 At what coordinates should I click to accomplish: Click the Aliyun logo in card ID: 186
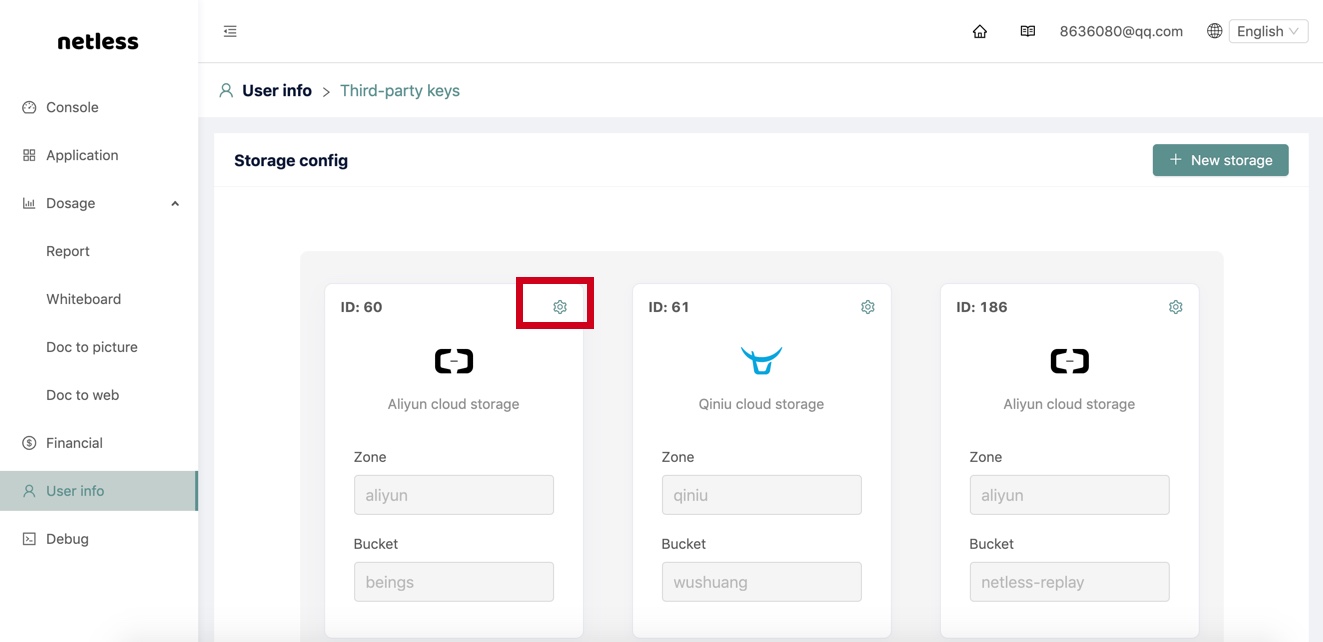click(x=1070, y=361)
